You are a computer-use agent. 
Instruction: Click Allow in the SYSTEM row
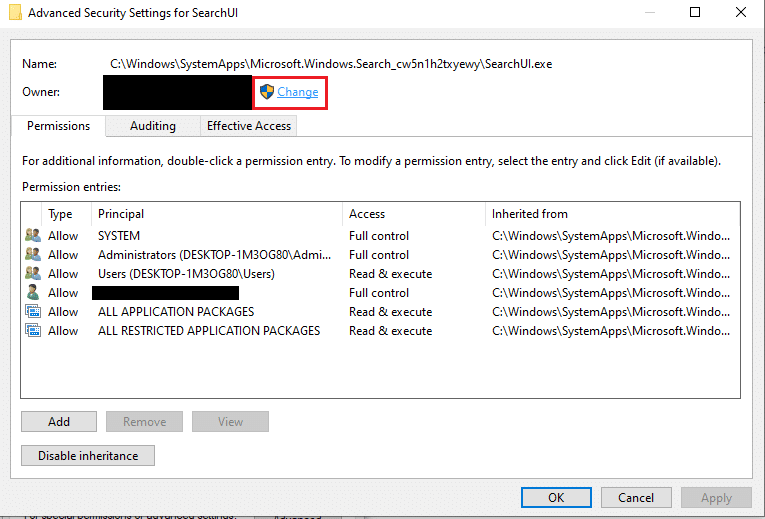[63, 236]
